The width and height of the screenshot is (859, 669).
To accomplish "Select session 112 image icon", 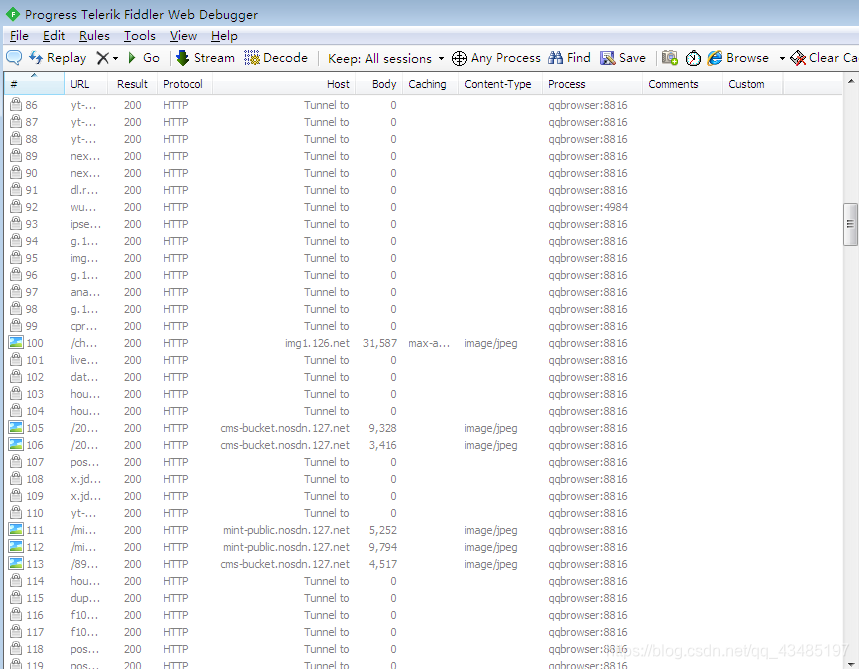I will [16, 546].
